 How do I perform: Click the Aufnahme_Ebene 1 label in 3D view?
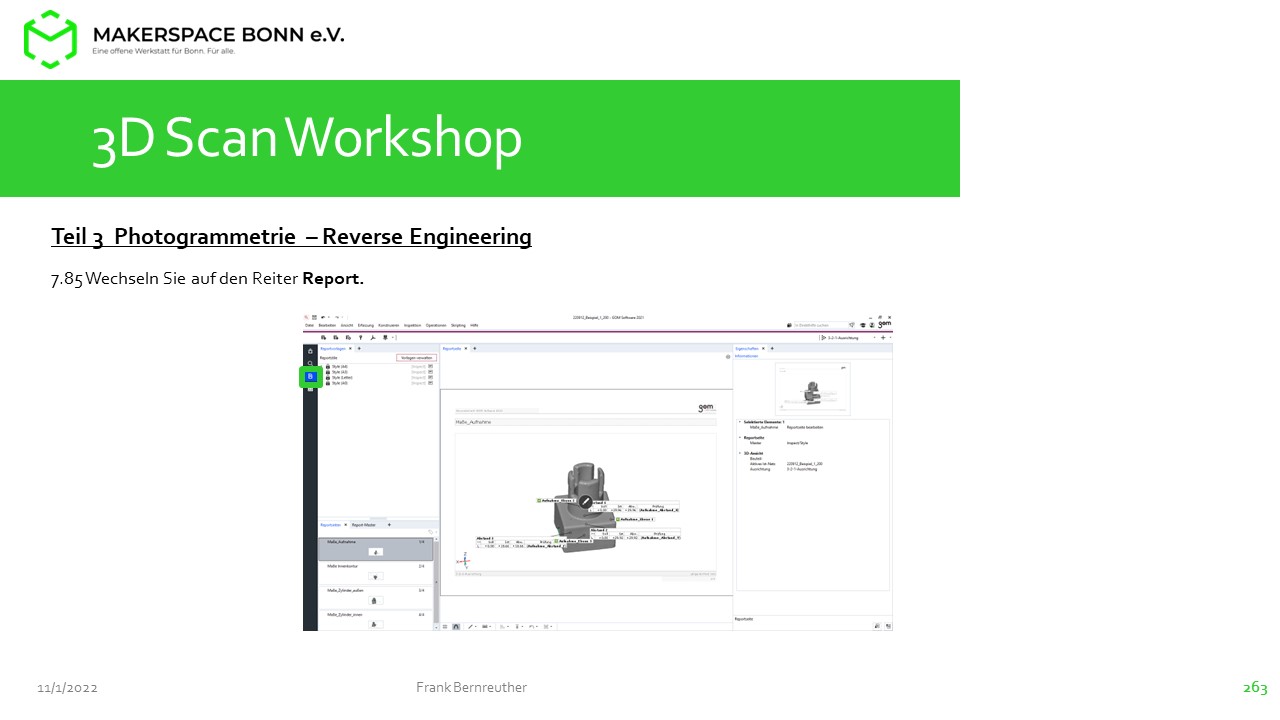click(x=635, y=519)
